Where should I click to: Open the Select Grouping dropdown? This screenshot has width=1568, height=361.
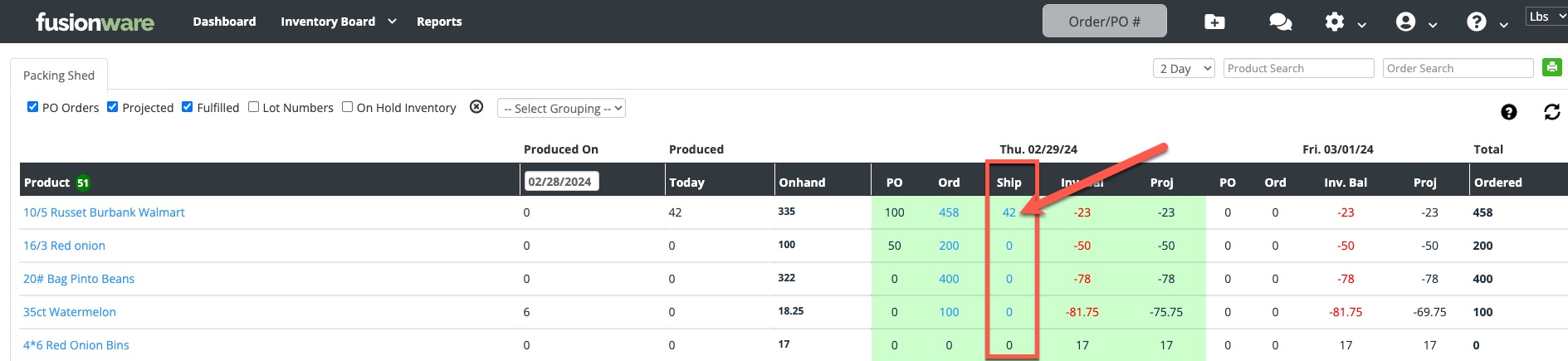click(561, 109)
